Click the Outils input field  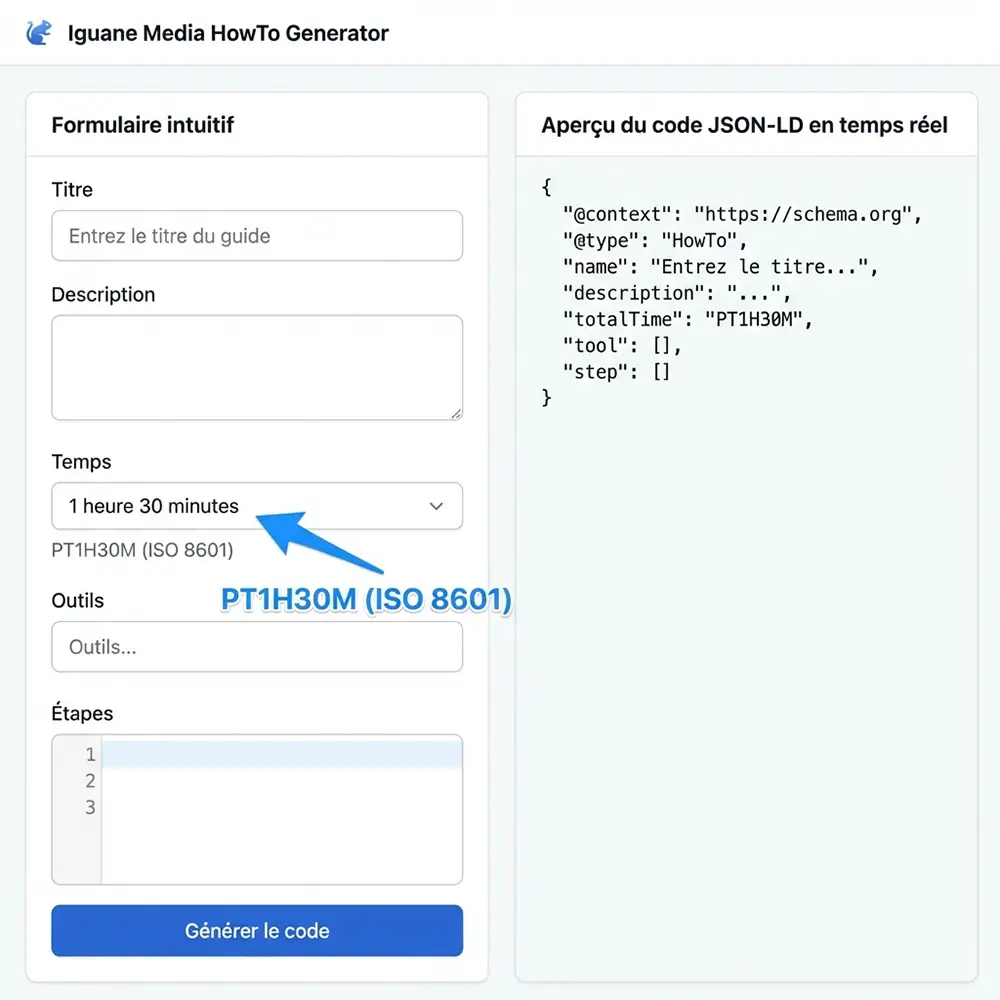pyautogui.click(x=256, y=647)
